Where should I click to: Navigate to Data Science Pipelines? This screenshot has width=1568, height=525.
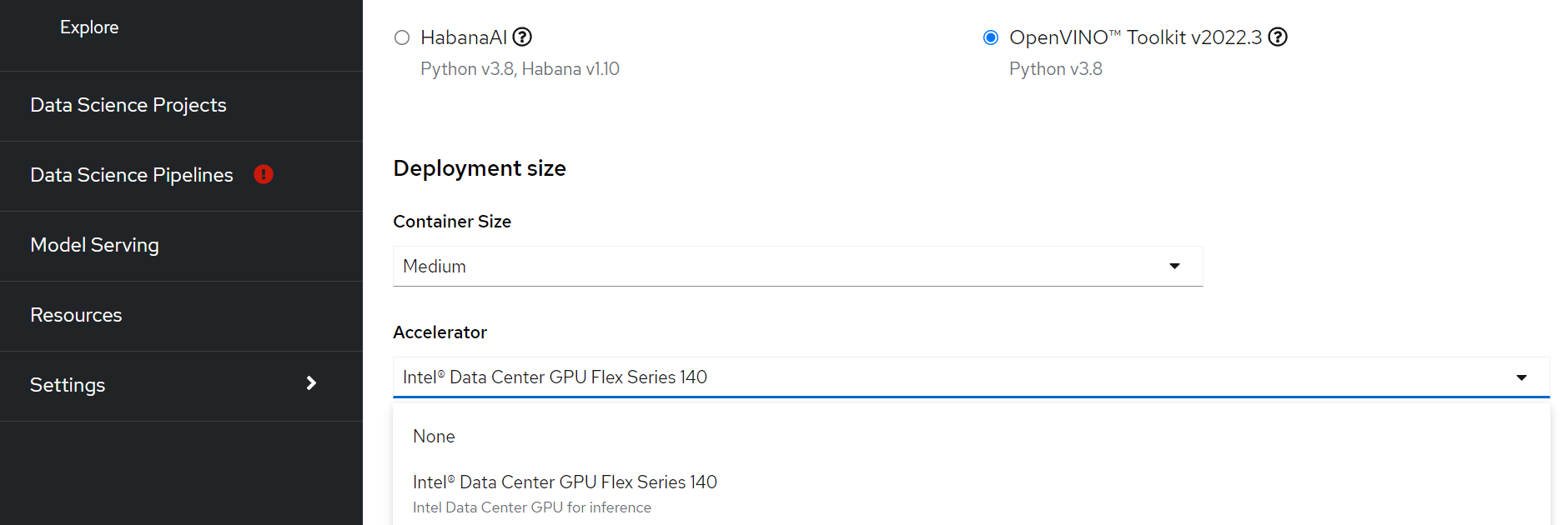[x=132, y=175]
